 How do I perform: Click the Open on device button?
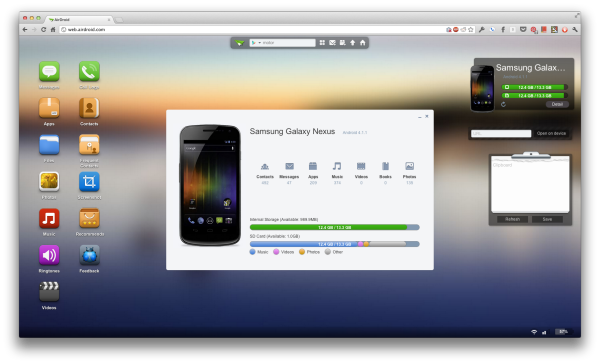pyautogui.click(x=551, y=133)
